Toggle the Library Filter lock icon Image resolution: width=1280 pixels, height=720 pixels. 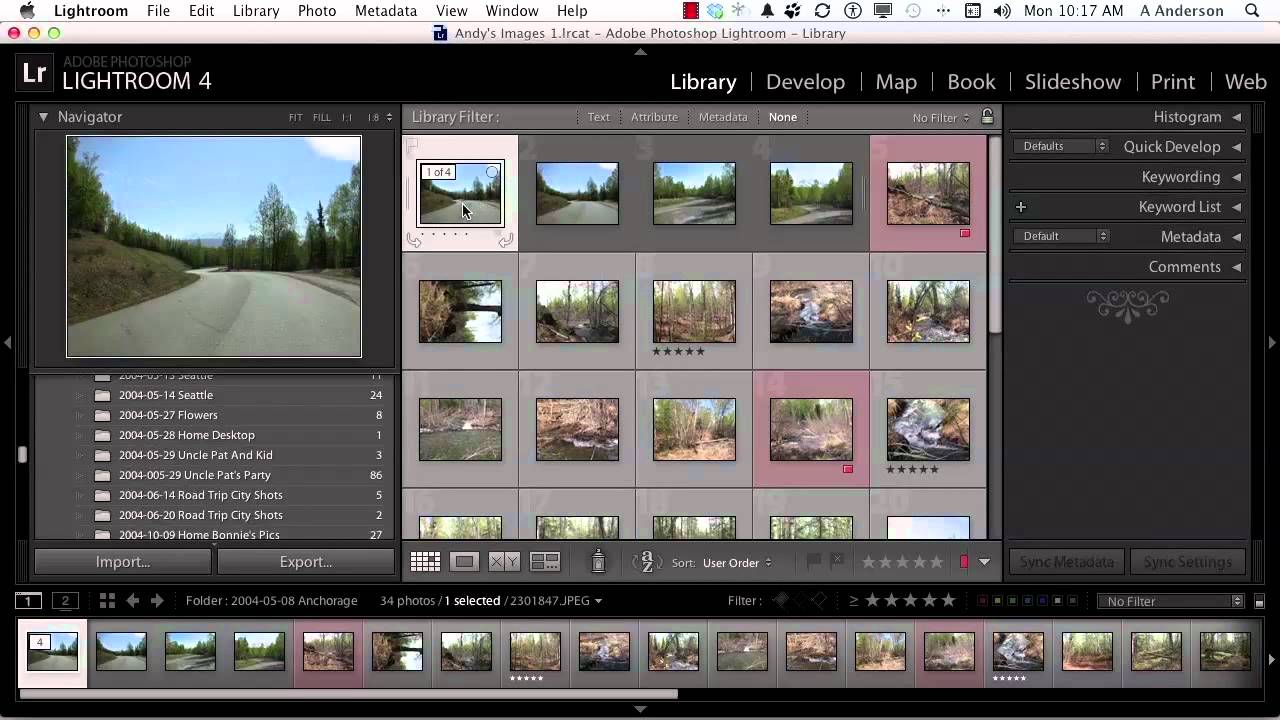(x=987, y=117)
